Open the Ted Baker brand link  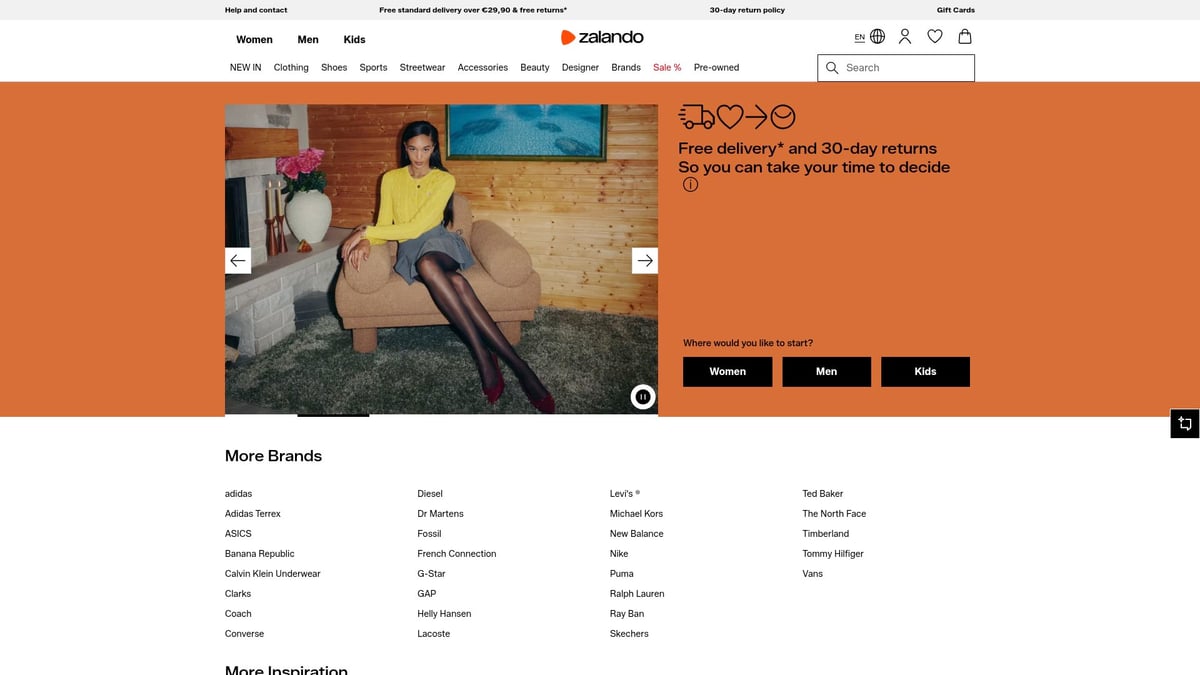point(823,494)
